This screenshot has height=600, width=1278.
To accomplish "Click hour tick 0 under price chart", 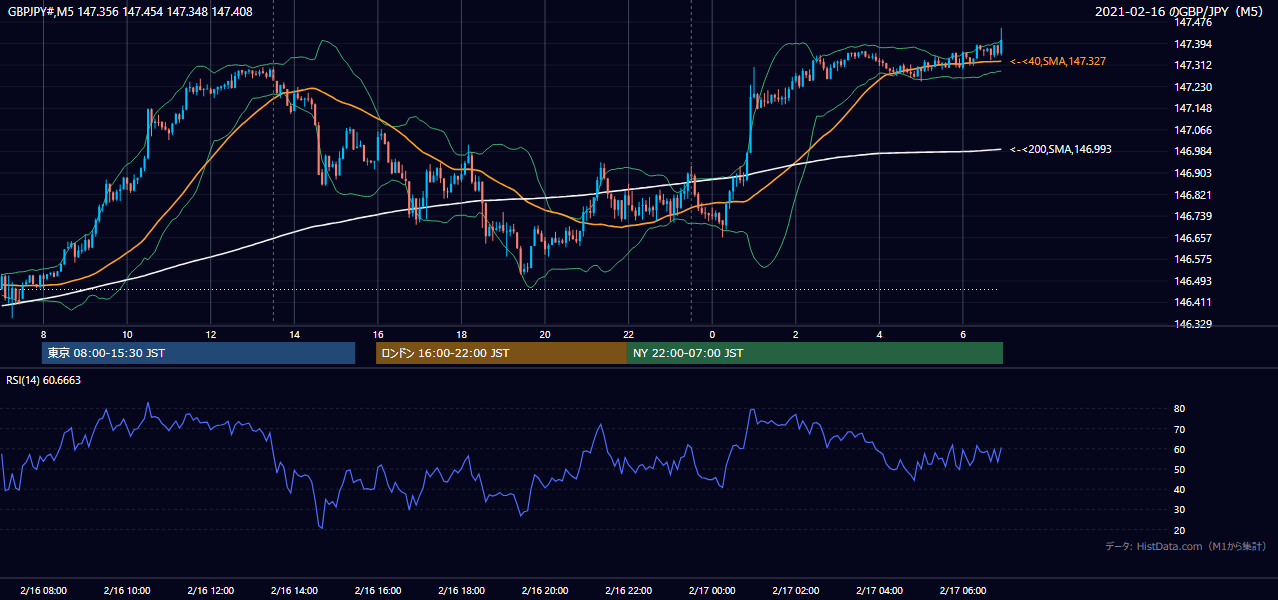I will (x=711, y=333).
